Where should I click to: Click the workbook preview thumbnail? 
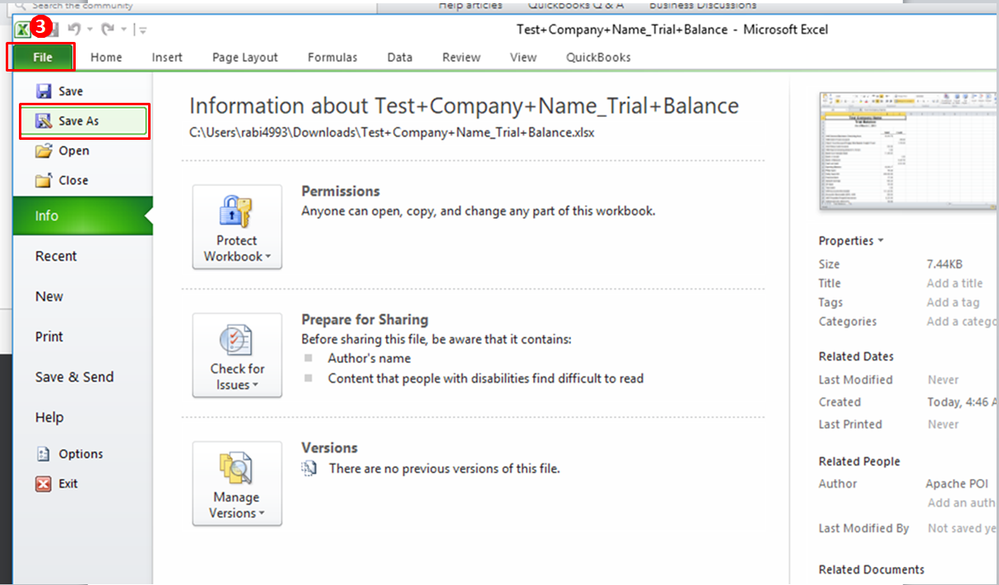point(909,151)
